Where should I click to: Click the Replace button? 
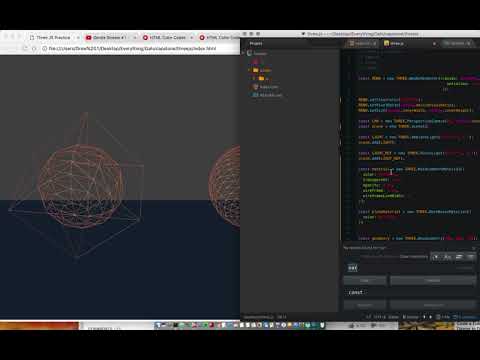(x=365, y=305)
